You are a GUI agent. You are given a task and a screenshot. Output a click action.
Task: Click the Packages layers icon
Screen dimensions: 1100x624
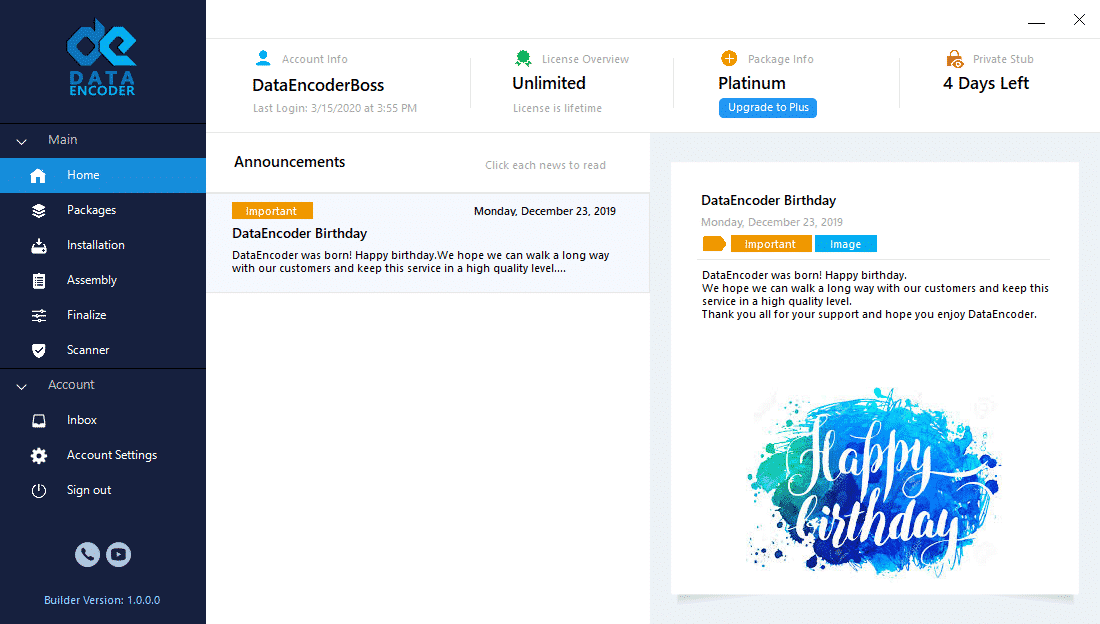[x=39, y=211]
